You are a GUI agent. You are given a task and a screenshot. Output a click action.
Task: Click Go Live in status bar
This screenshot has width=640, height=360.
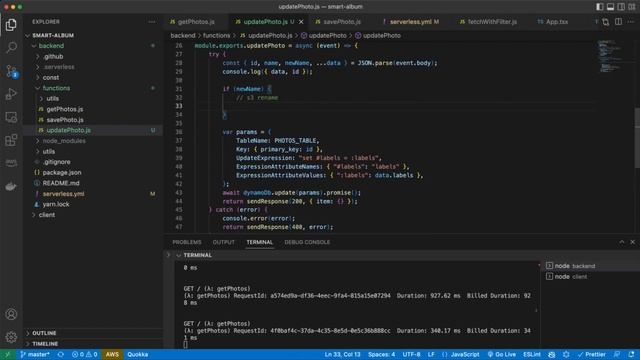click(x=502, y=354)
